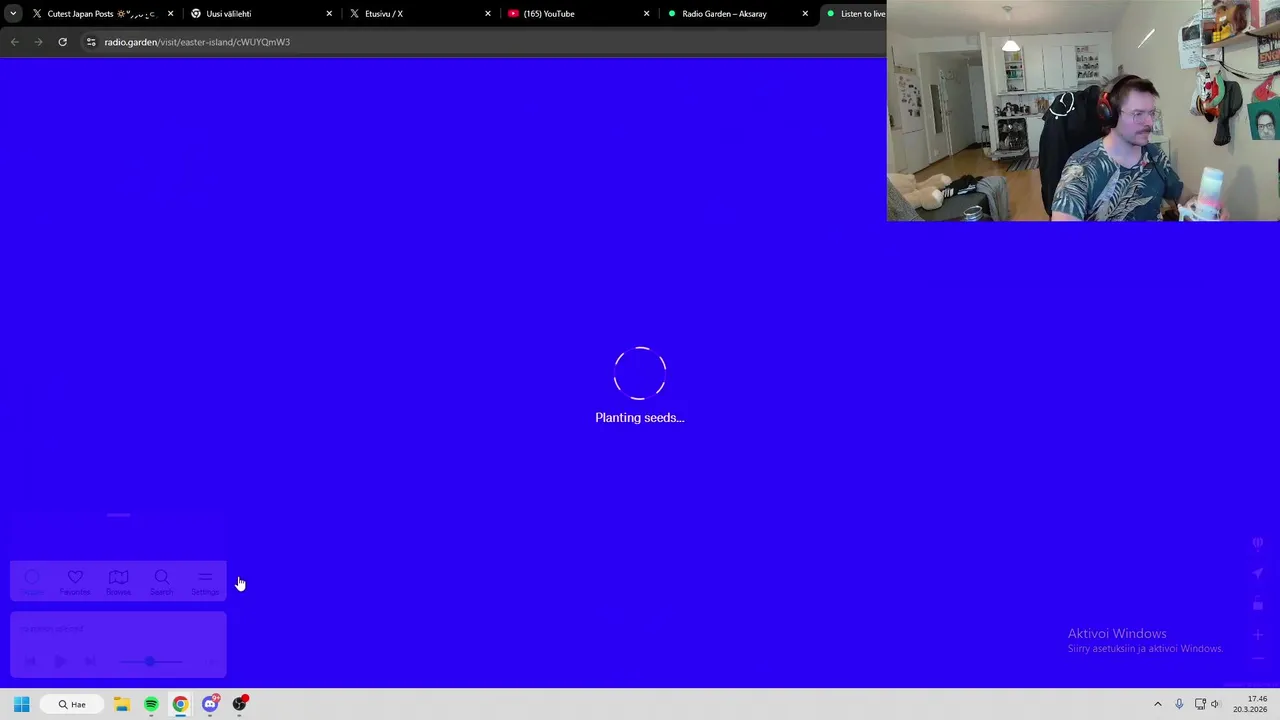Open Spotify from the taskbar
The image size is (1280, 720).
tap(151, 704)
